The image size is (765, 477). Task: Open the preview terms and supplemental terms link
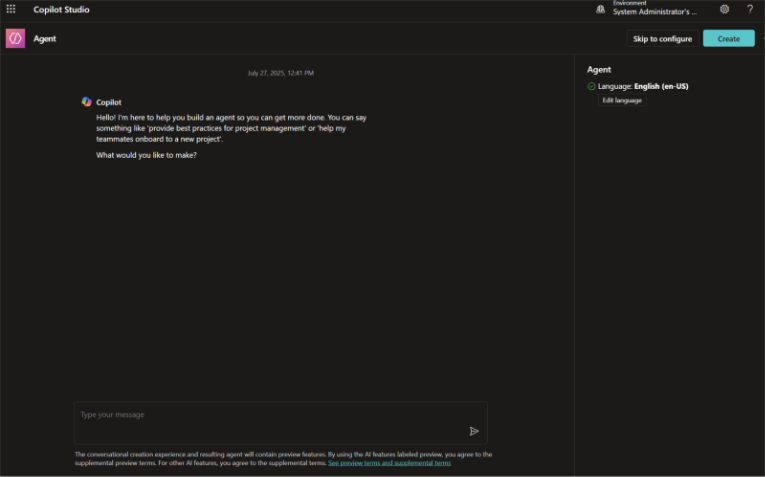pos(389,463)
